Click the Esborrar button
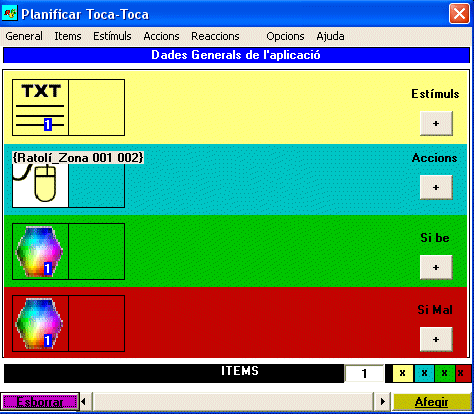474x414 pixels. [40, 402]
